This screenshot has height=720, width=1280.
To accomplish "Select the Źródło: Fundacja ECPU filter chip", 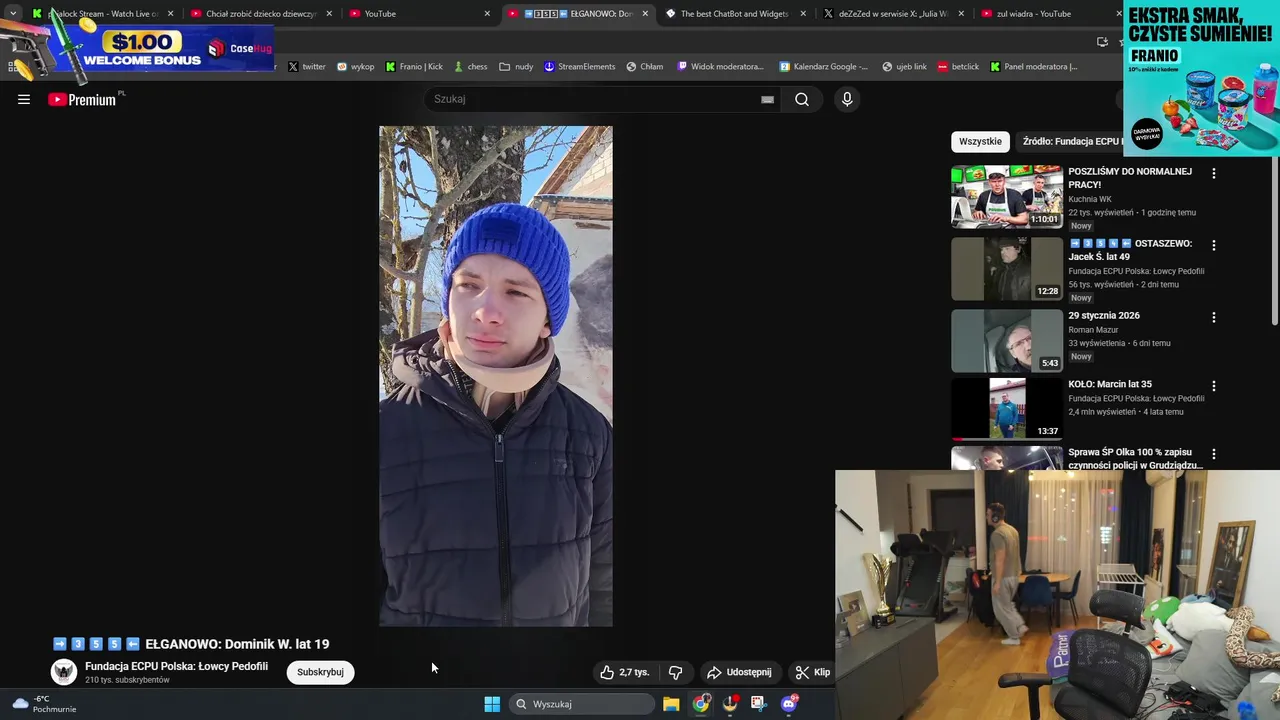I will (1069, 141).
